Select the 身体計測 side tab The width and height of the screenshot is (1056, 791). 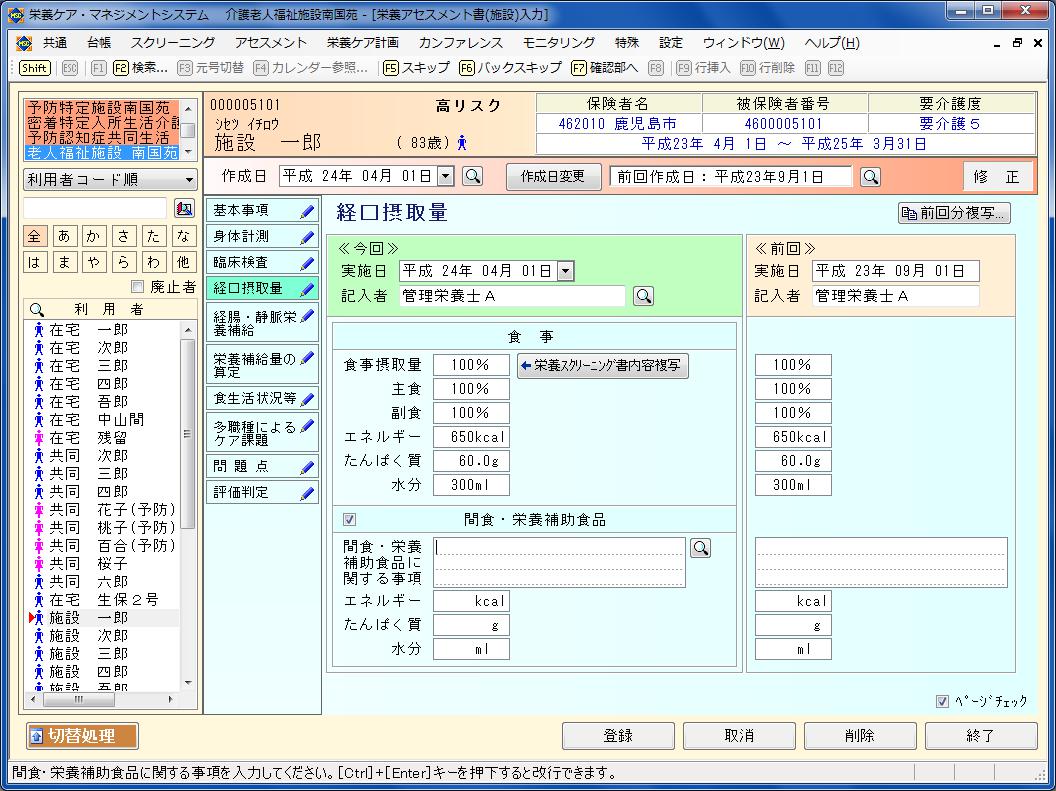[x=261, y=237]
